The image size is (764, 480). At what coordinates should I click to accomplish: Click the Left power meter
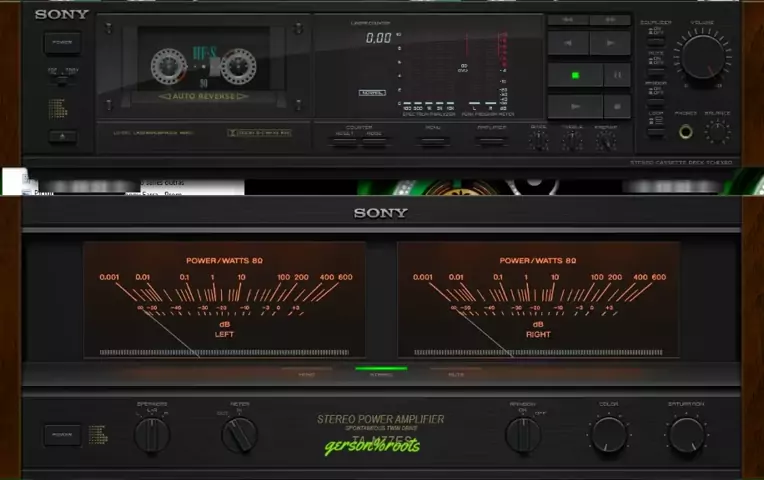pos(224,300)
